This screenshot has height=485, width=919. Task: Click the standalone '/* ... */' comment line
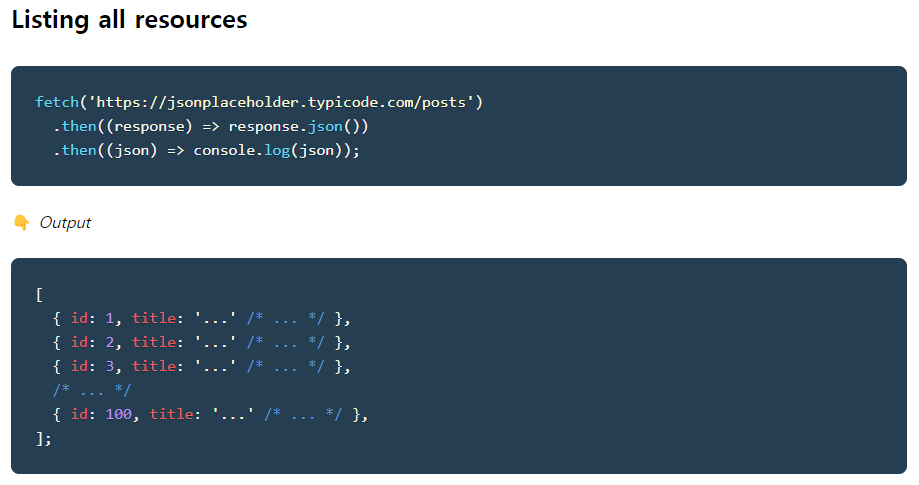92,390
